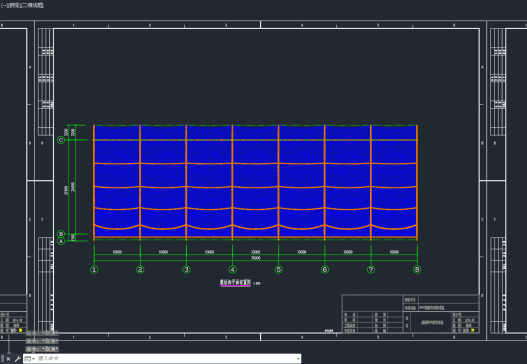Select grid axis bubble 1

tap(94, 270)
